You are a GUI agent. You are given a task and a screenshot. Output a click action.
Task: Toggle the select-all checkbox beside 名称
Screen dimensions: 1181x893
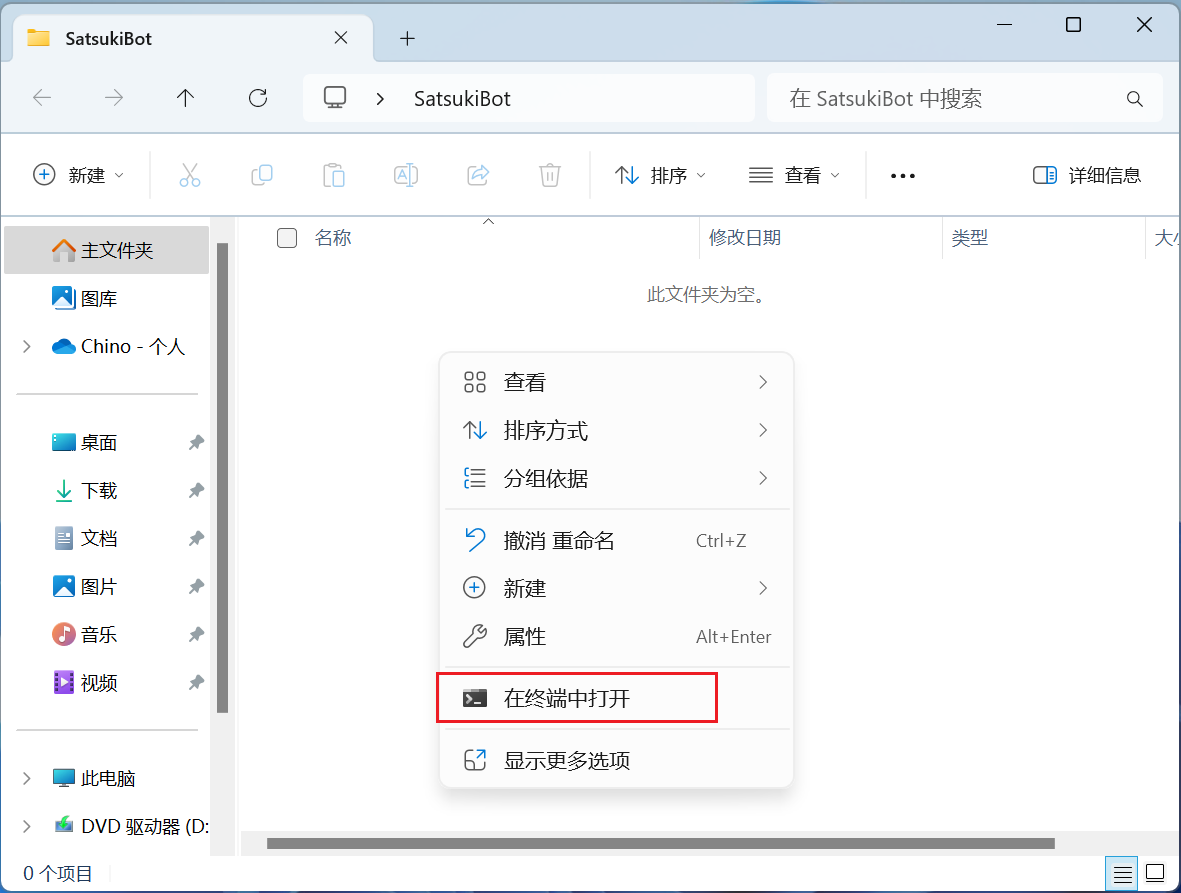click(287, 238)
